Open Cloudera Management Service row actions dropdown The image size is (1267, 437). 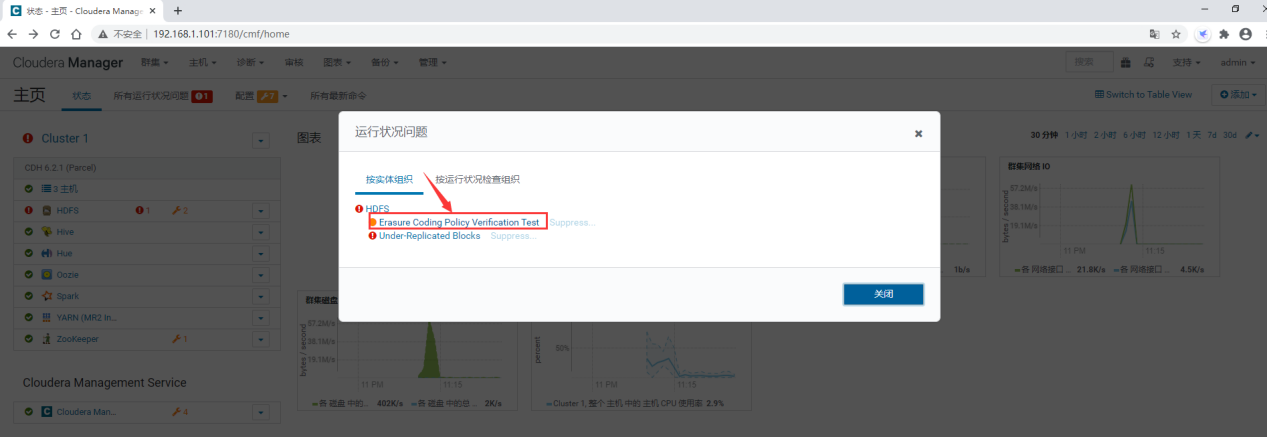pos(261,412)
